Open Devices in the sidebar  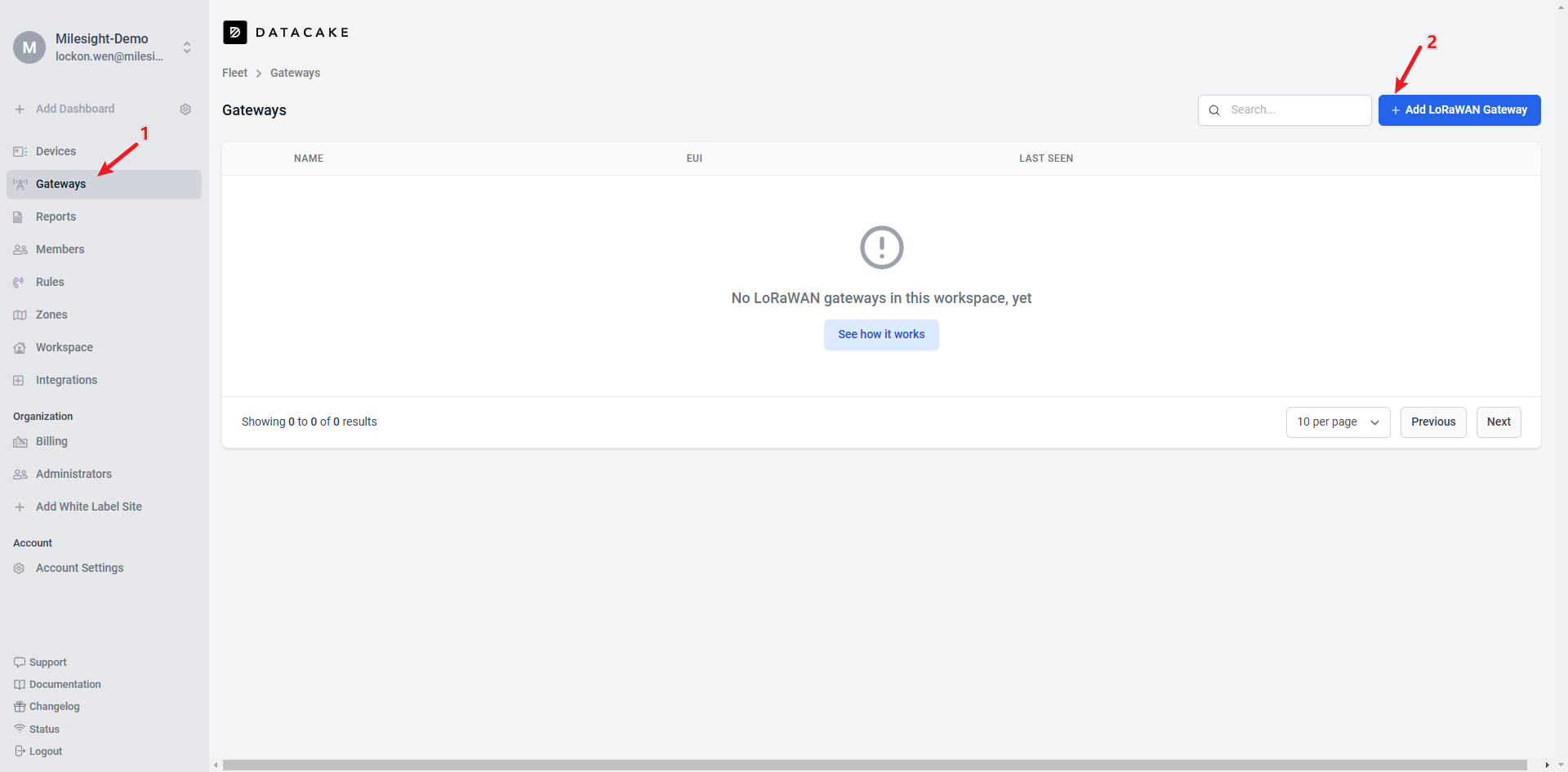tap(104, 152)
